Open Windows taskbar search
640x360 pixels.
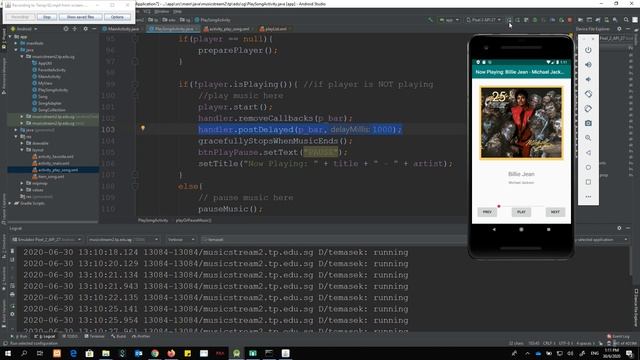(24, 353)
